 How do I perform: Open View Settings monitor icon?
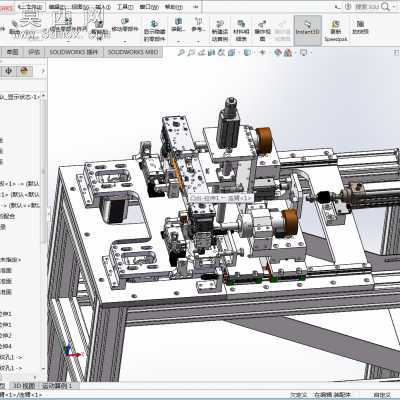coord(303,52)
